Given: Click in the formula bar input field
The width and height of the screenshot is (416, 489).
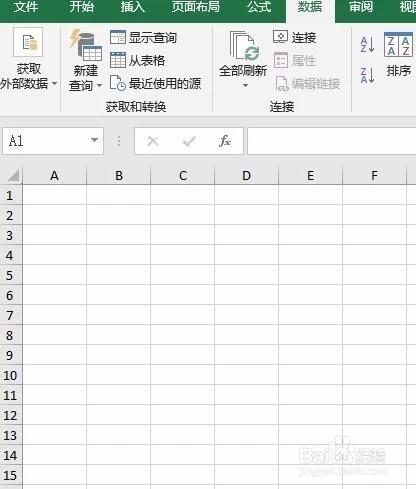Looking at the screenshot, I should click(332, 141).
